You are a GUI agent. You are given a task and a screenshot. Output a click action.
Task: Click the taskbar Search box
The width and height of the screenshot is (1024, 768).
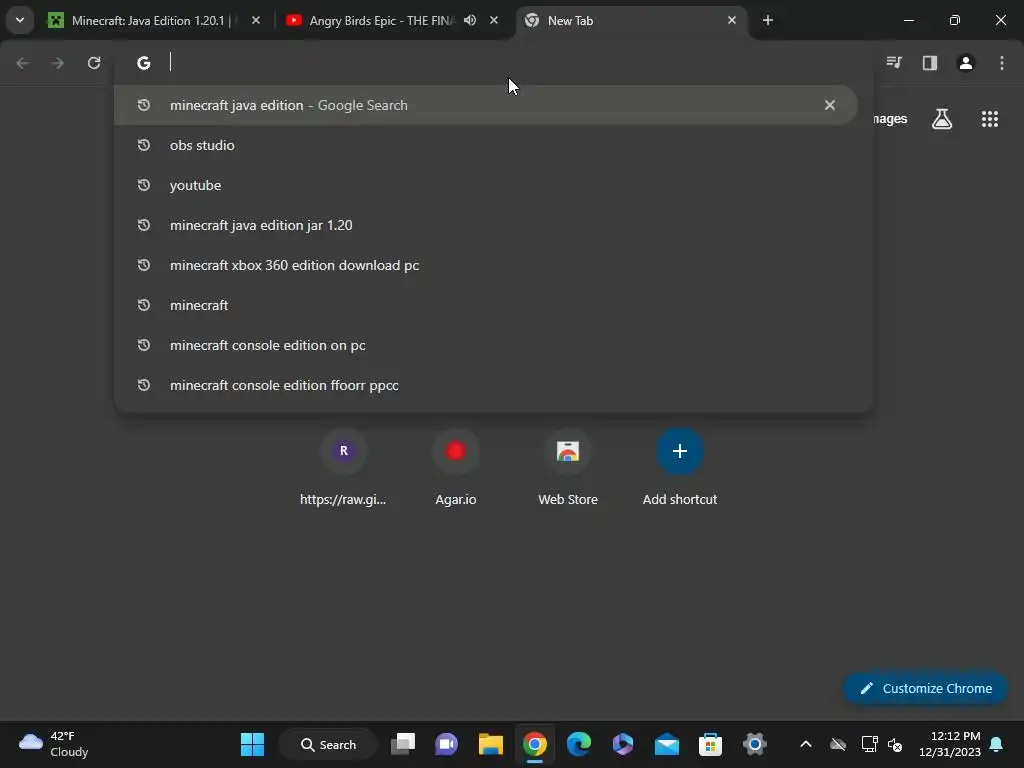coord(328,744)
